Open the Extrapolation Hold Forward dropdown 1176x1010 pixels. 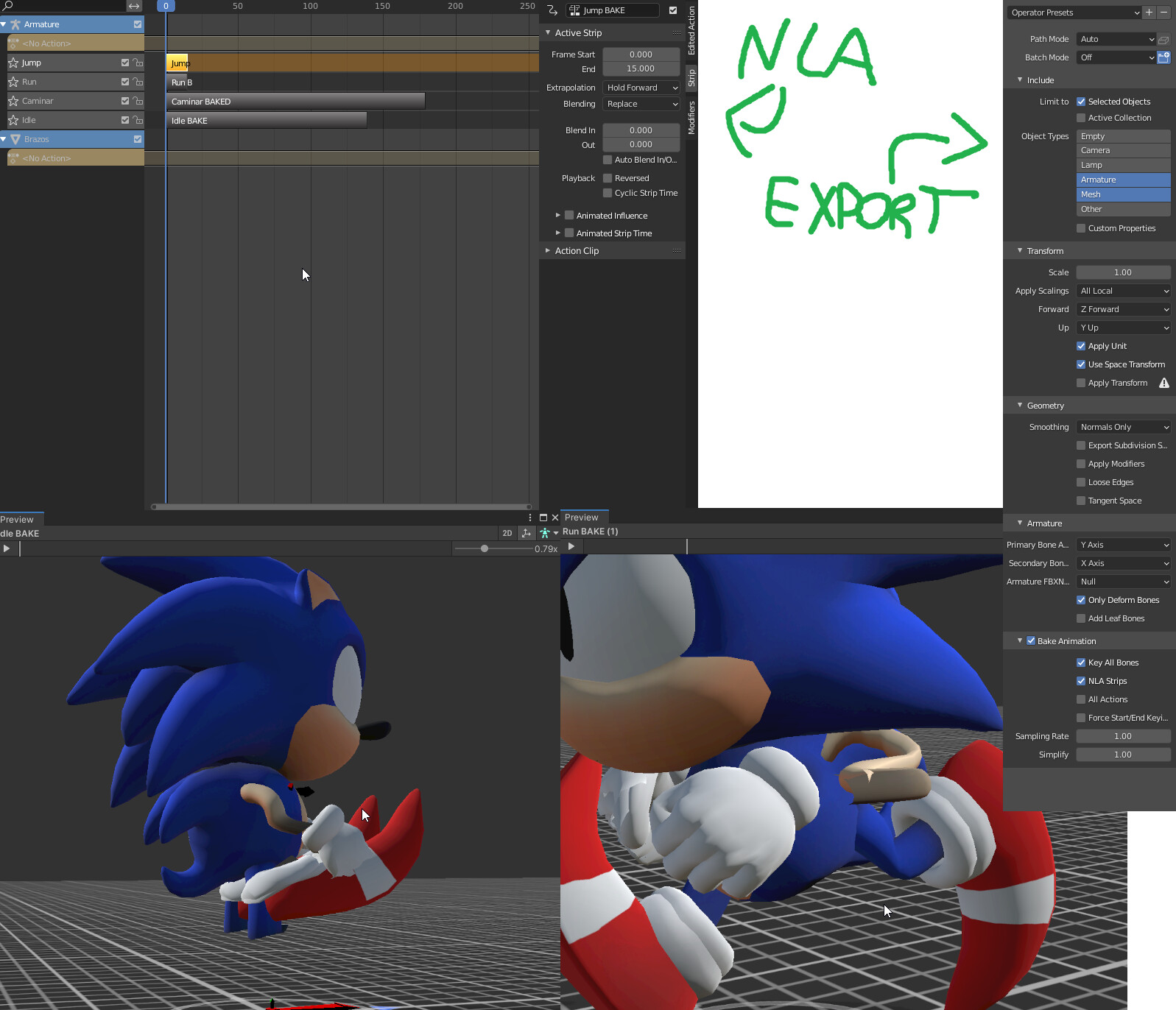[x=641, y=88]
